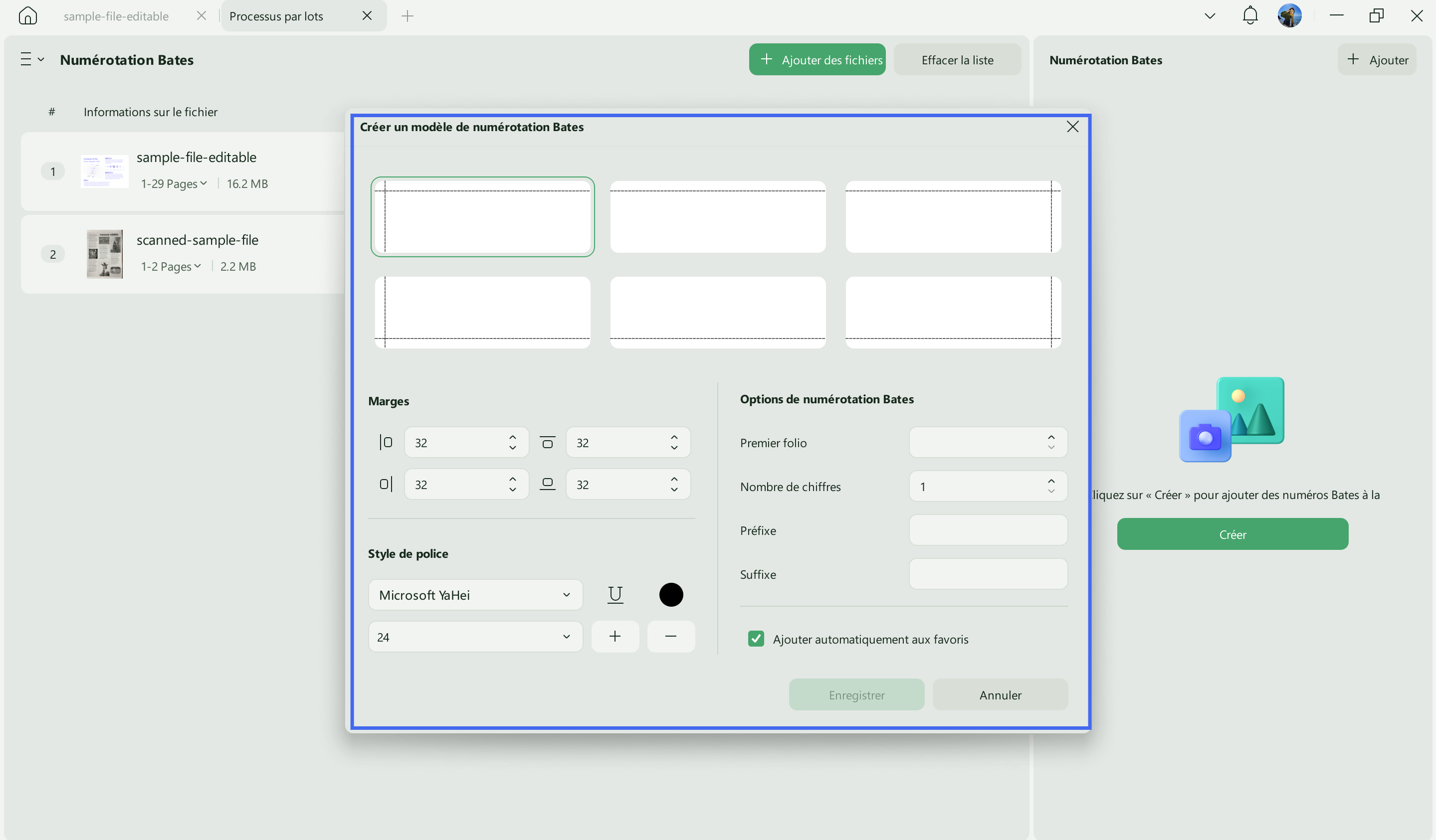The width and height of the screenshot is (1436, 840).
Task: Click Effacer la liste button
Action: click(x=957, y=59)
